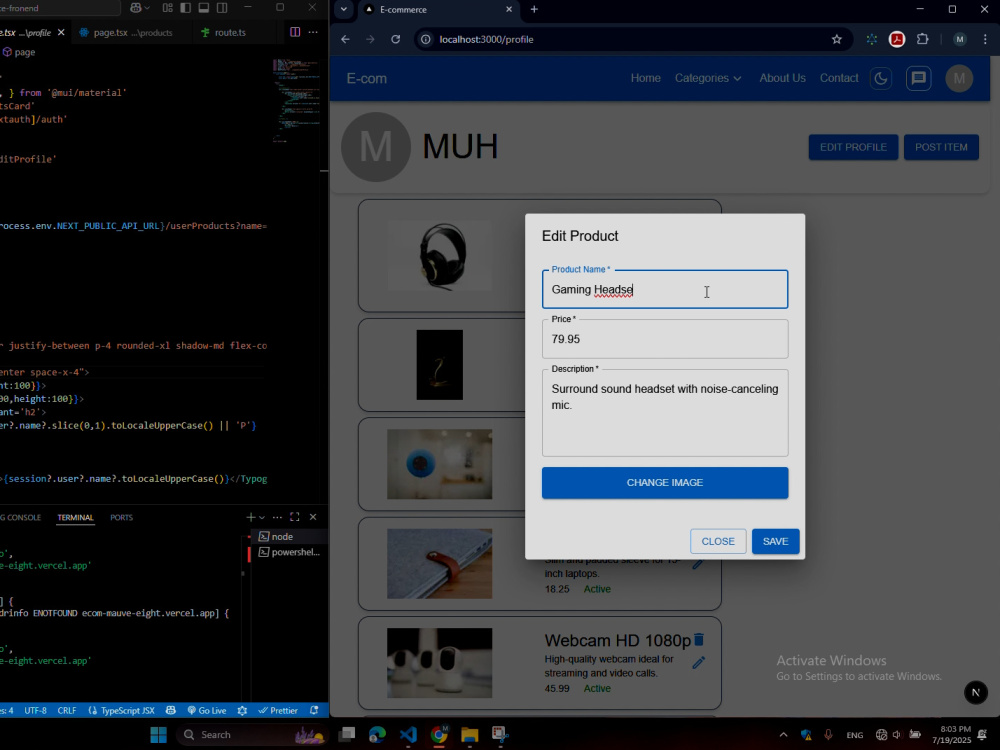
Task: Open Copilot status icon in status bar
Action: click(171, 710)
